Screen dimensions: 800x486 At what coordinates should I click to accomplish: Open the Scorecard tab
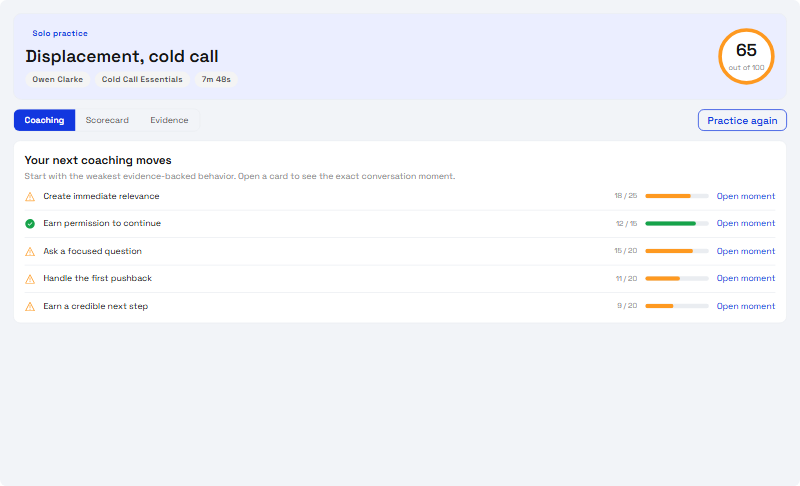click(107, 120)
